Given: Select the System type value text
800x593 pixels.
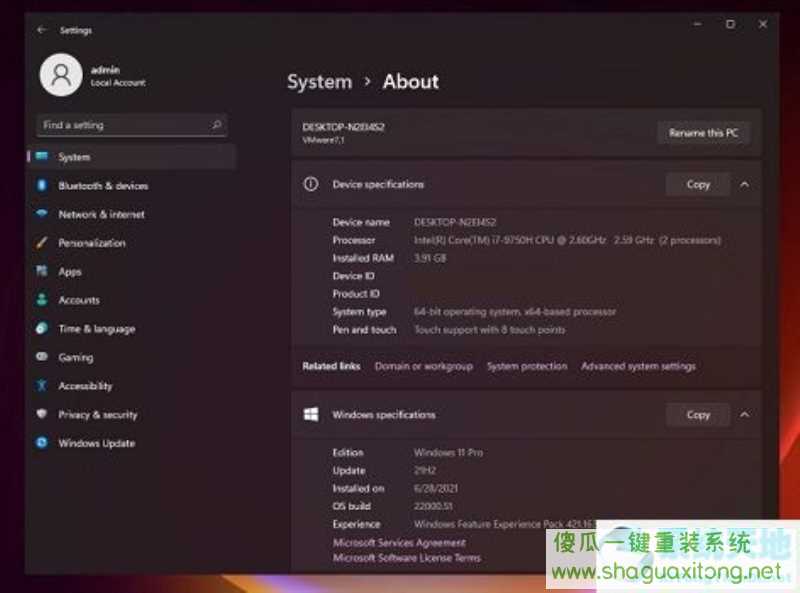Looking at the screenshot, I should click(515, 311).
